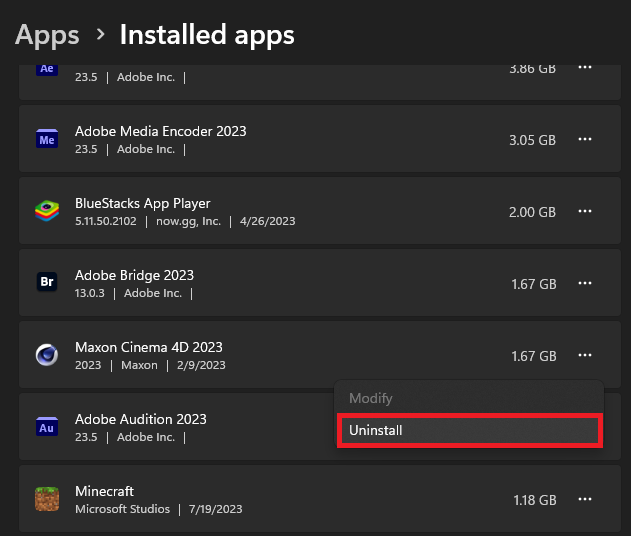631x536 pixels.
Task: Toggle the three-dot menu for Maxon Cinema 4D
Action: (x=586, y=355)
